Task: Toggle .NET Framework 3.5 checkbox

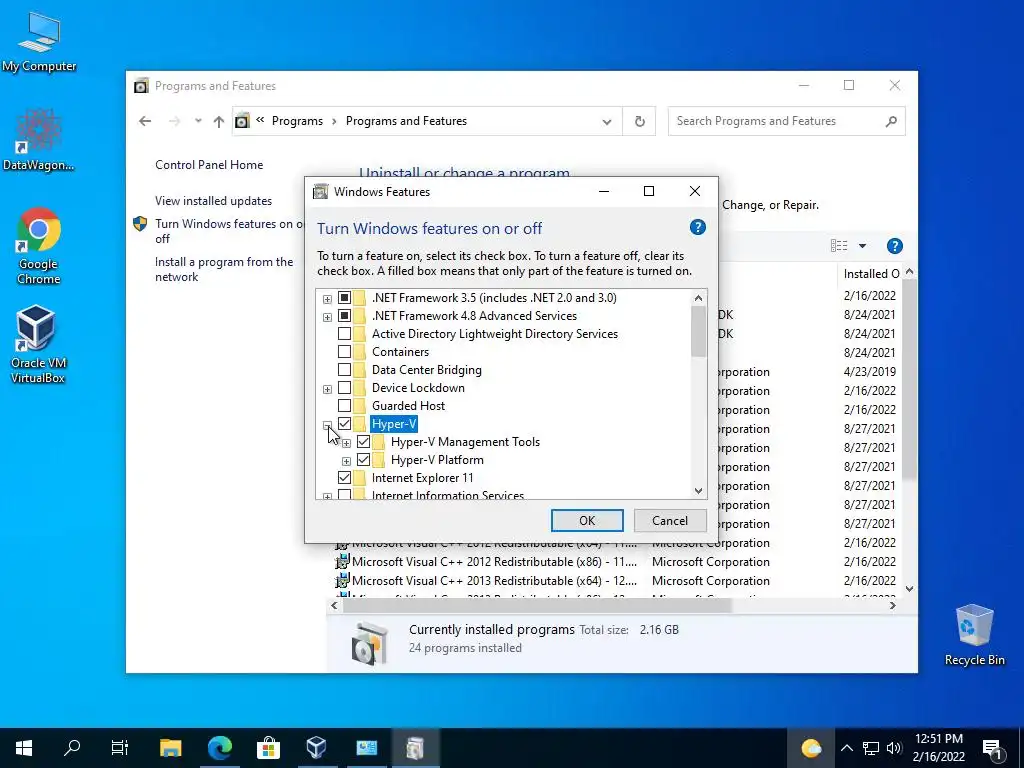Action: click(344, 298)
